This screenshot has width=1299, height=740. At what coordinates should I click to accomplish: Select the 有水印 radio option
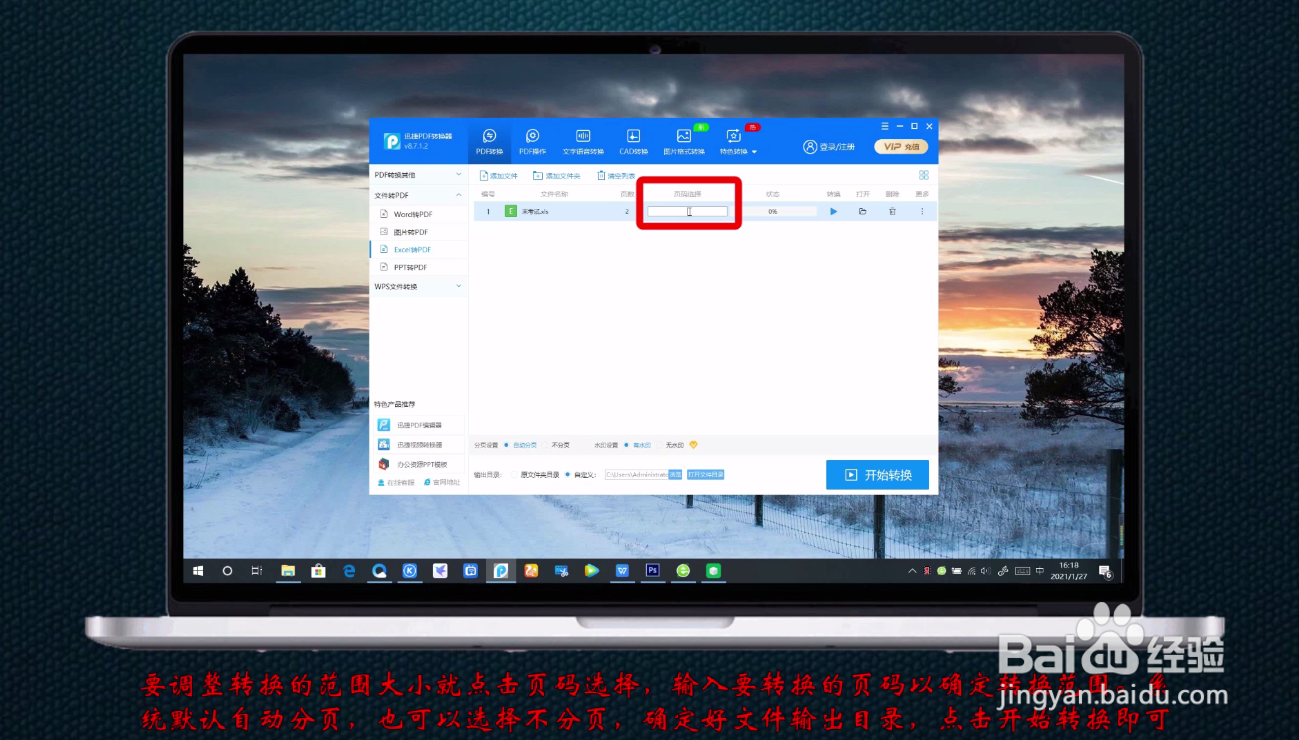pos(637,445)
